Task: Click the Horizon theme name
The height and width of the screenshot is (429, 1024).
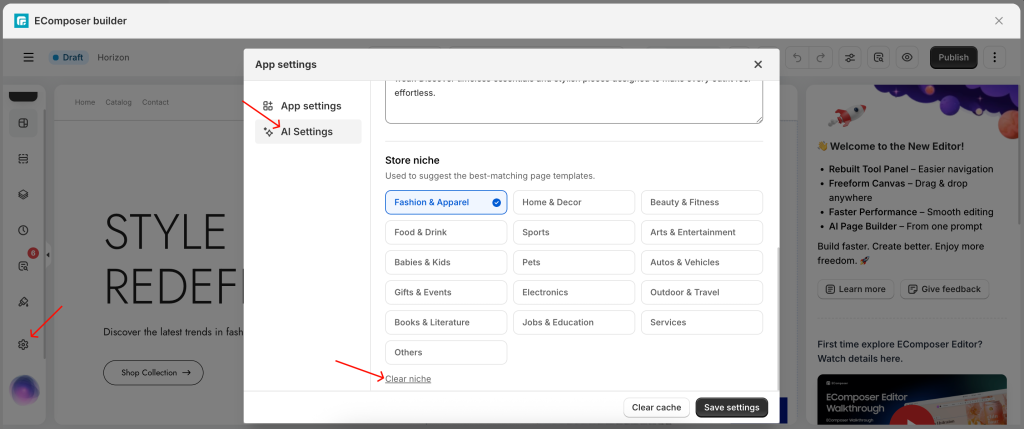Action: 114,57
